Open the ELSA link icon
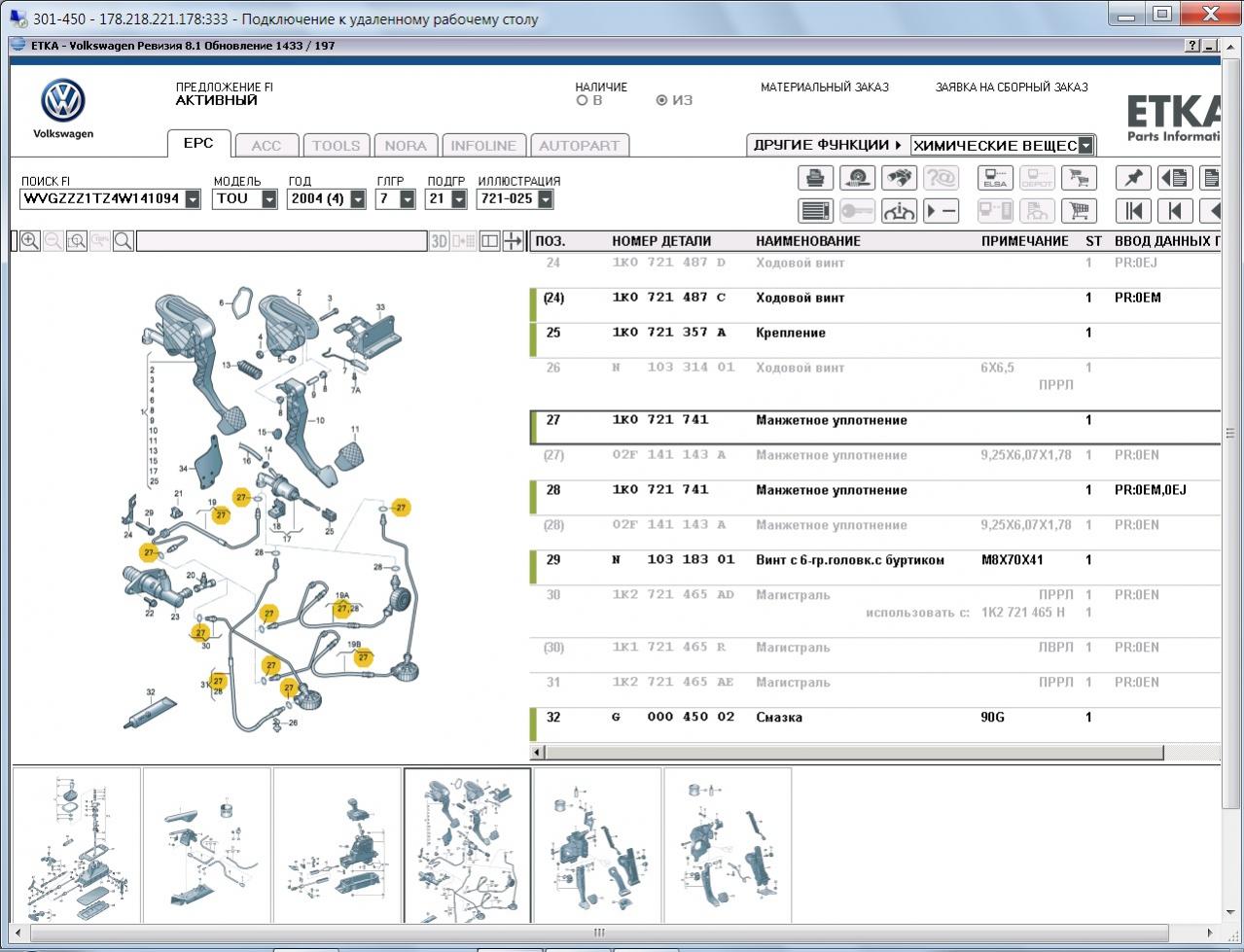 coord(995,178)
